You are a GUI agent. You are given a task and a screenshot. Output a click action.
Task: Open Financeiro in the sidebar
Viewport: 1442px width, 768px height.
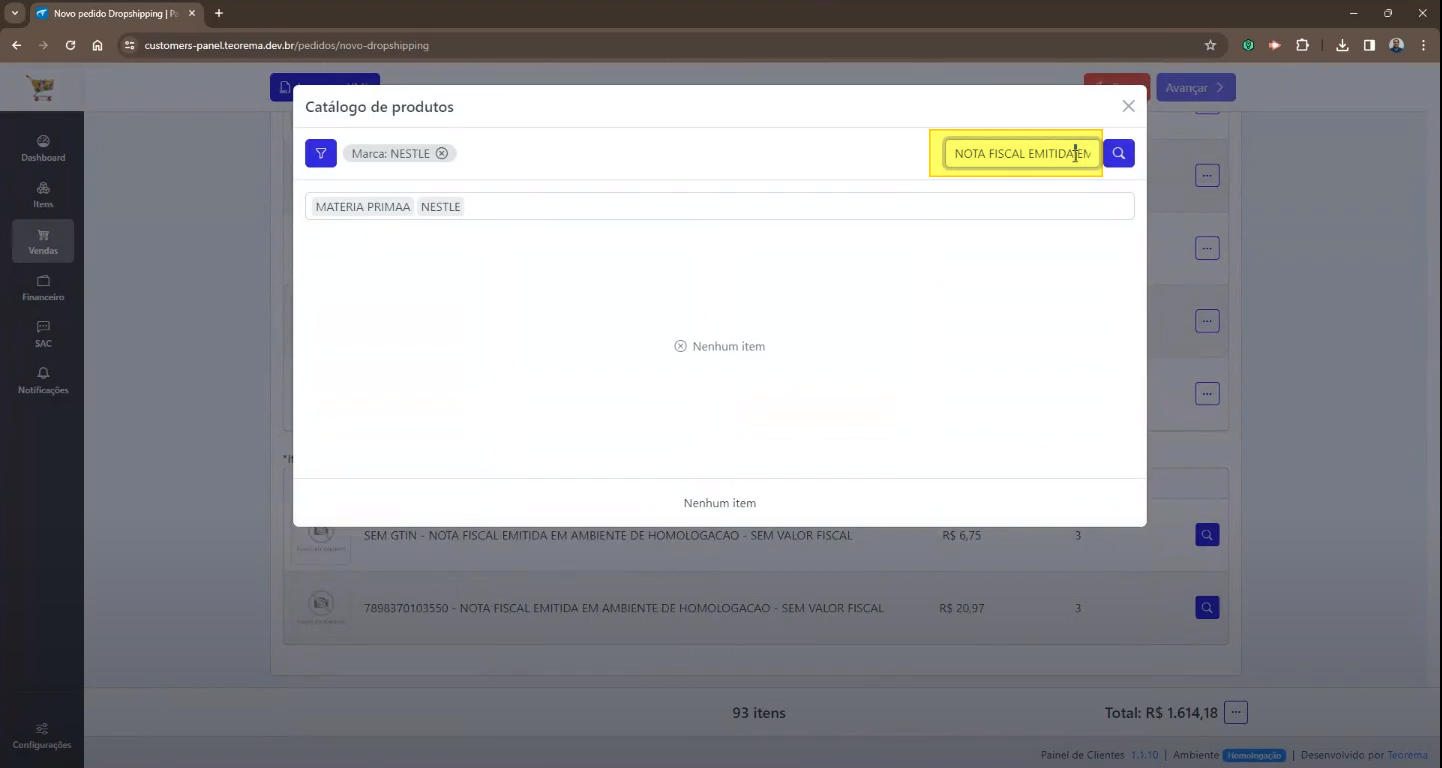(x=43, y=288)
